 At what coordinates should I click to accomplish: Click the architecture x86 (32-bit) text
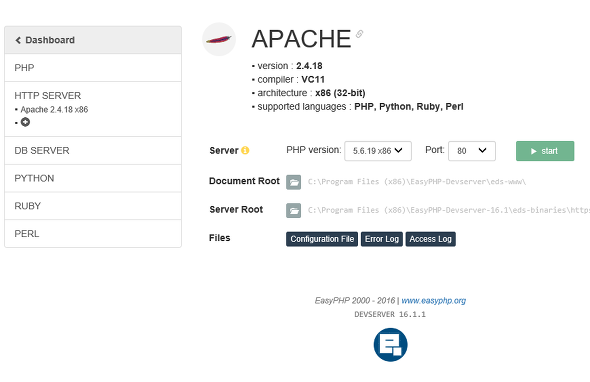click(x=311, y=93)
